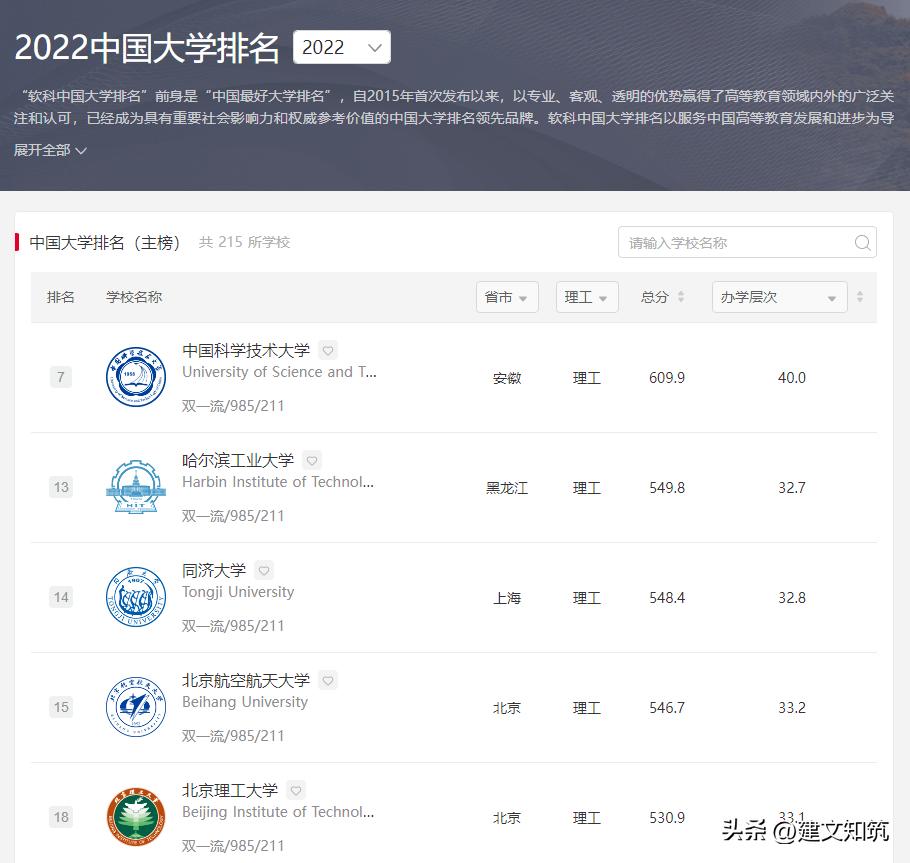
Task: Click the Beijing Institute of Technology green logo
Action: [136, 817]
